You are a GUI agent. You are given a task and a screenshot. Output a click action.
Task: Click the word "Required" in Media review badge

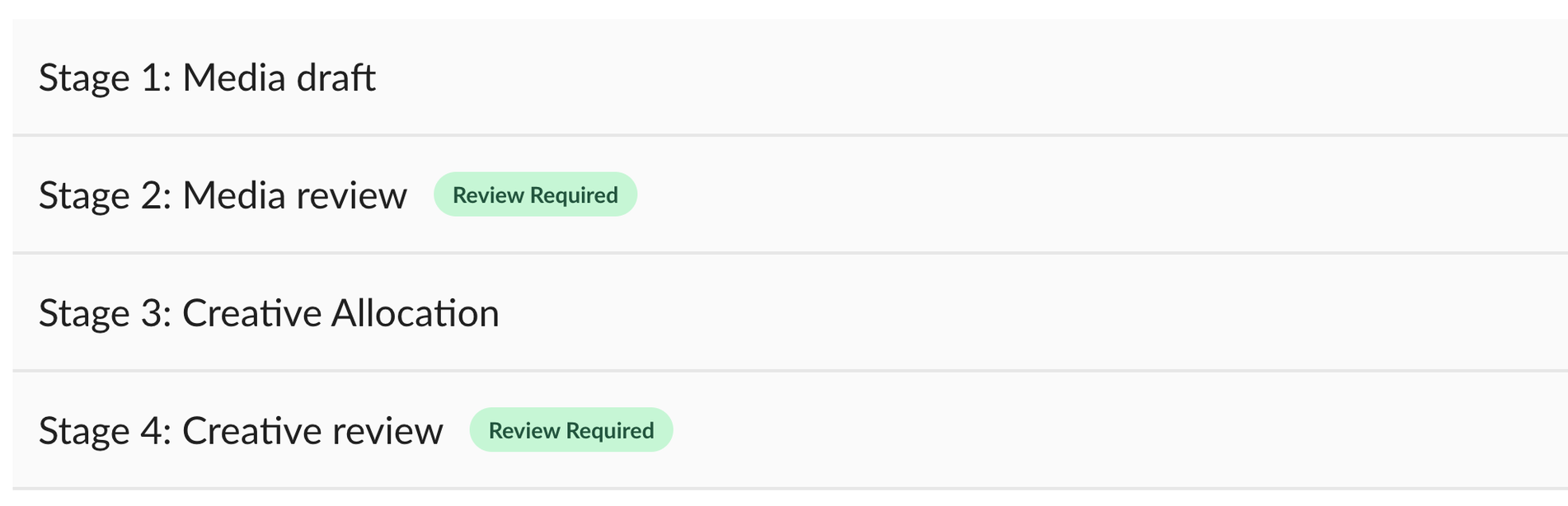coord(574,195)
